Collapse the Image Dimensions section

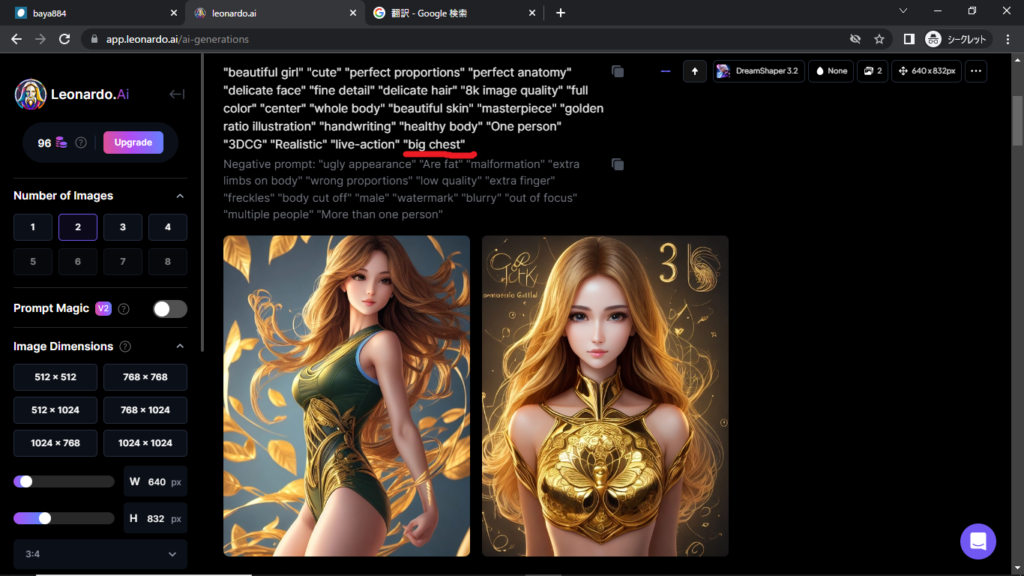pos(180,346)
